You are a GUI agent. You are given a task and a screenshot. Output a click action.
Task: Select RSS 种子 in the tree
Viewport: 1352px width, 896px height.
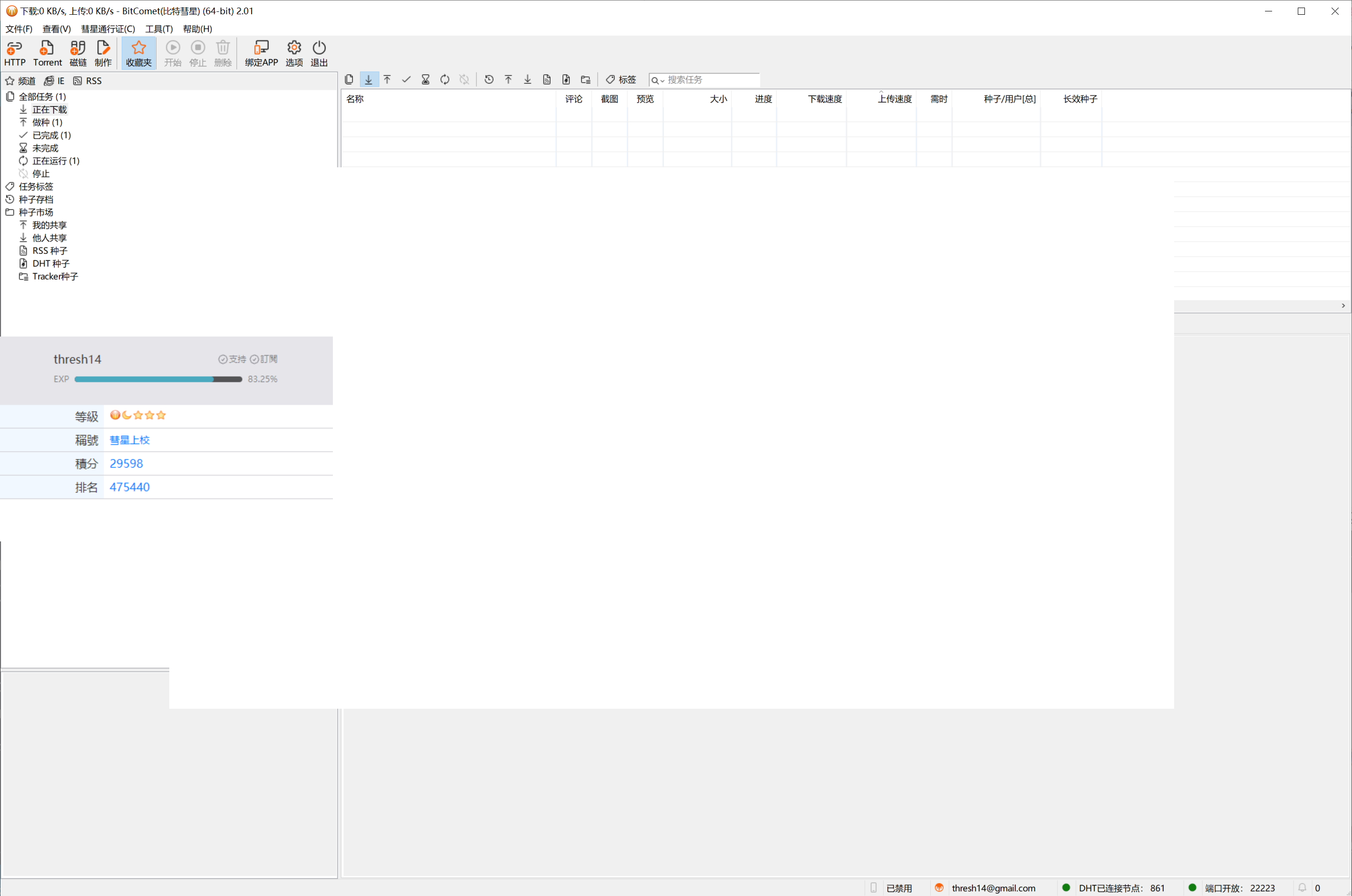50,251
